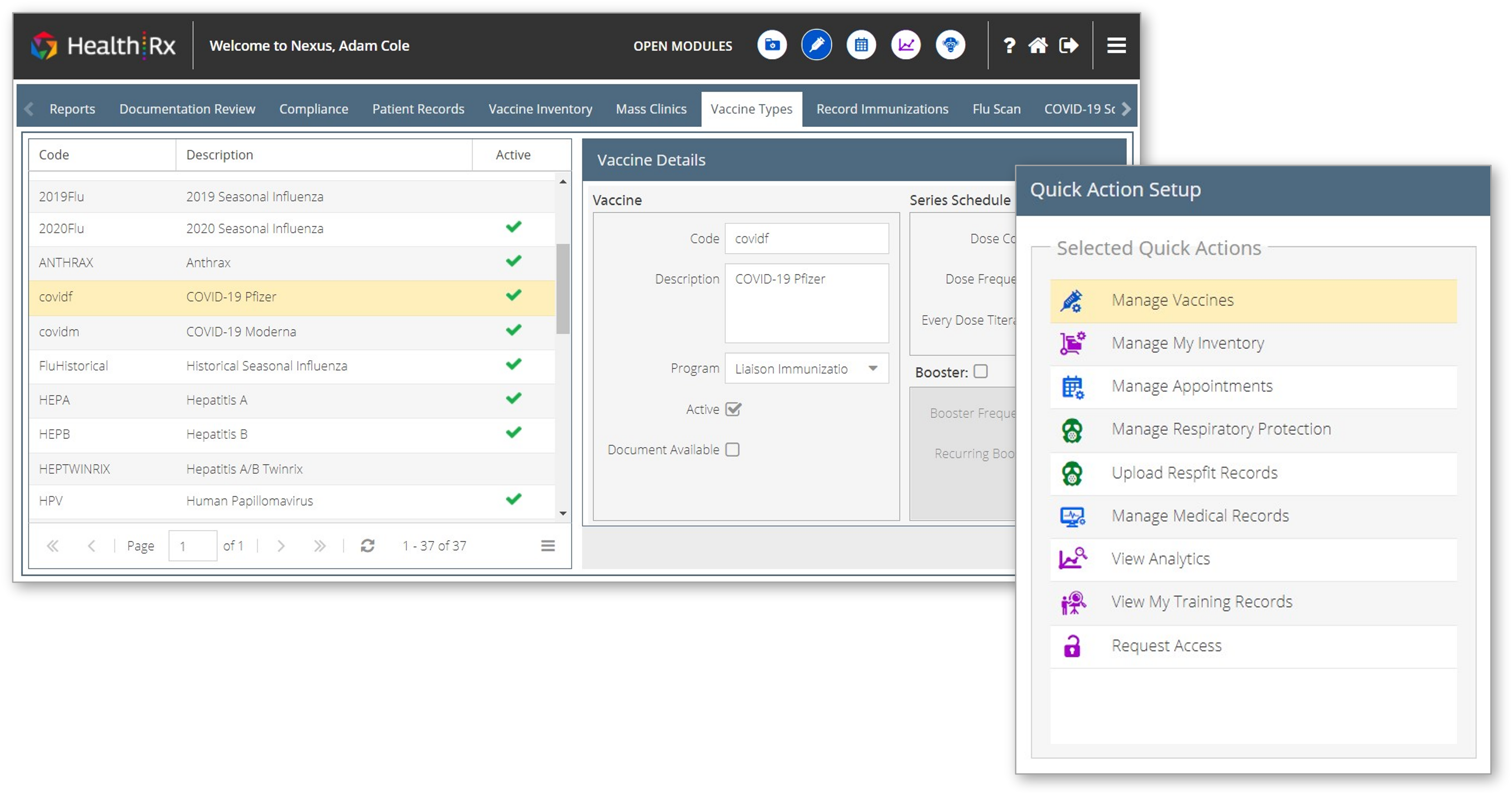This screenshot has width=1512, height=795.
Task: Switch to the Record Immunizations tab
Action: tap(882, 109)
